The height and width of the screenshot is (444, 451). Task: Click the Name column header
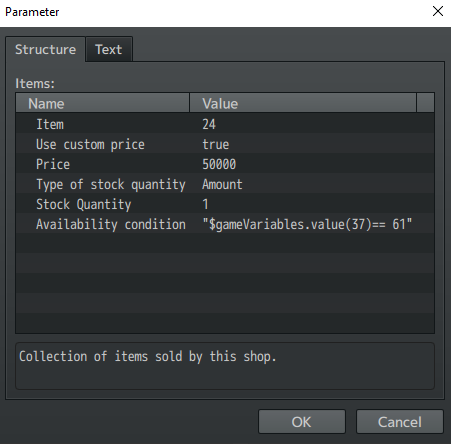click(x=103, y=103)
